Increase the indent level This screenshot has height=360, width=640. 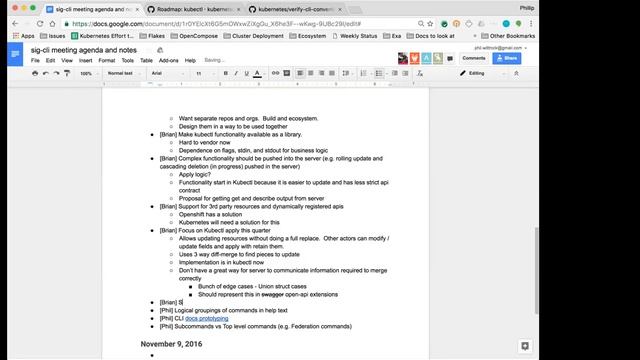click(x=405, y=73)
